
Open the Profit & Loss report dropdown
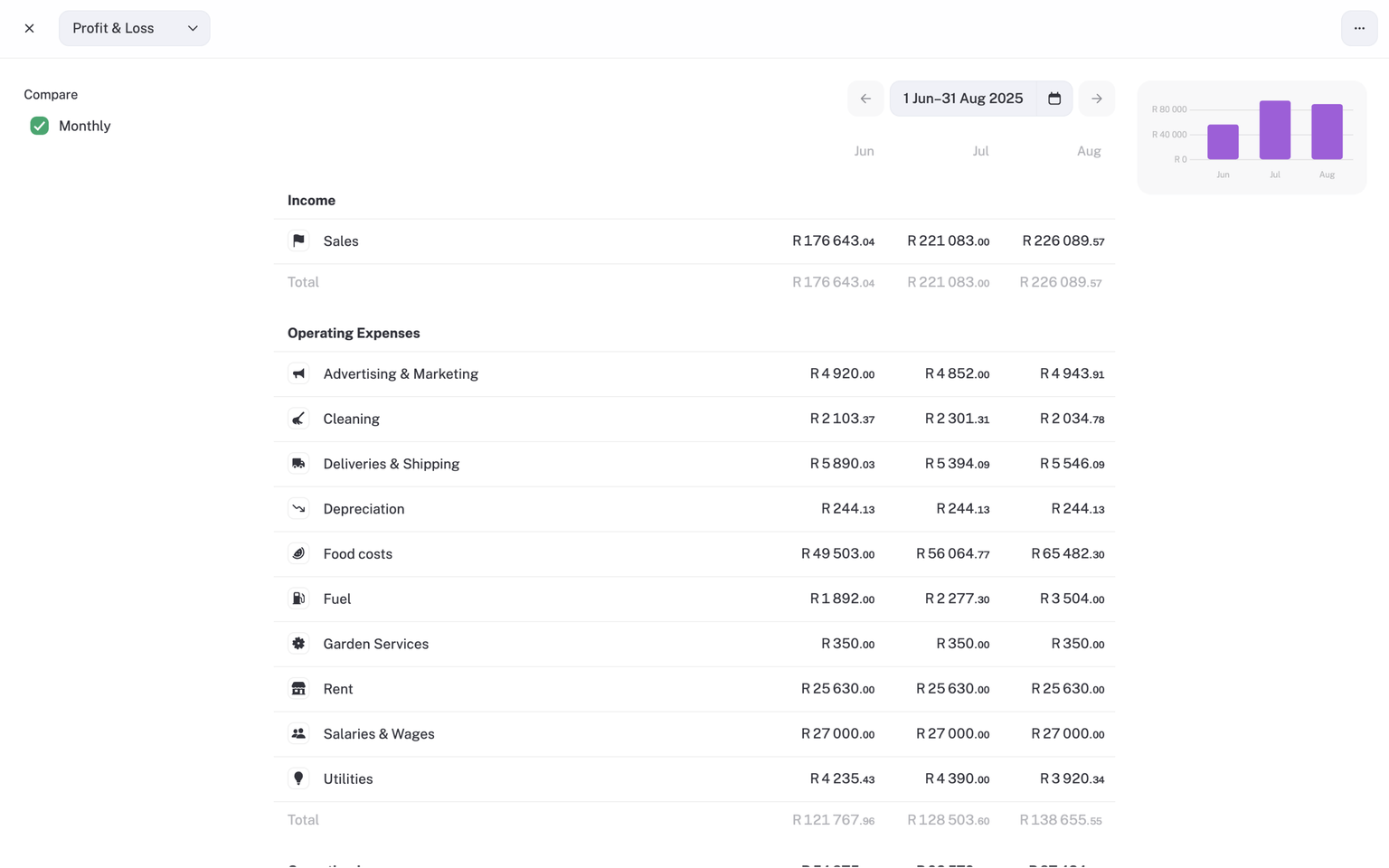pos(135,28)
